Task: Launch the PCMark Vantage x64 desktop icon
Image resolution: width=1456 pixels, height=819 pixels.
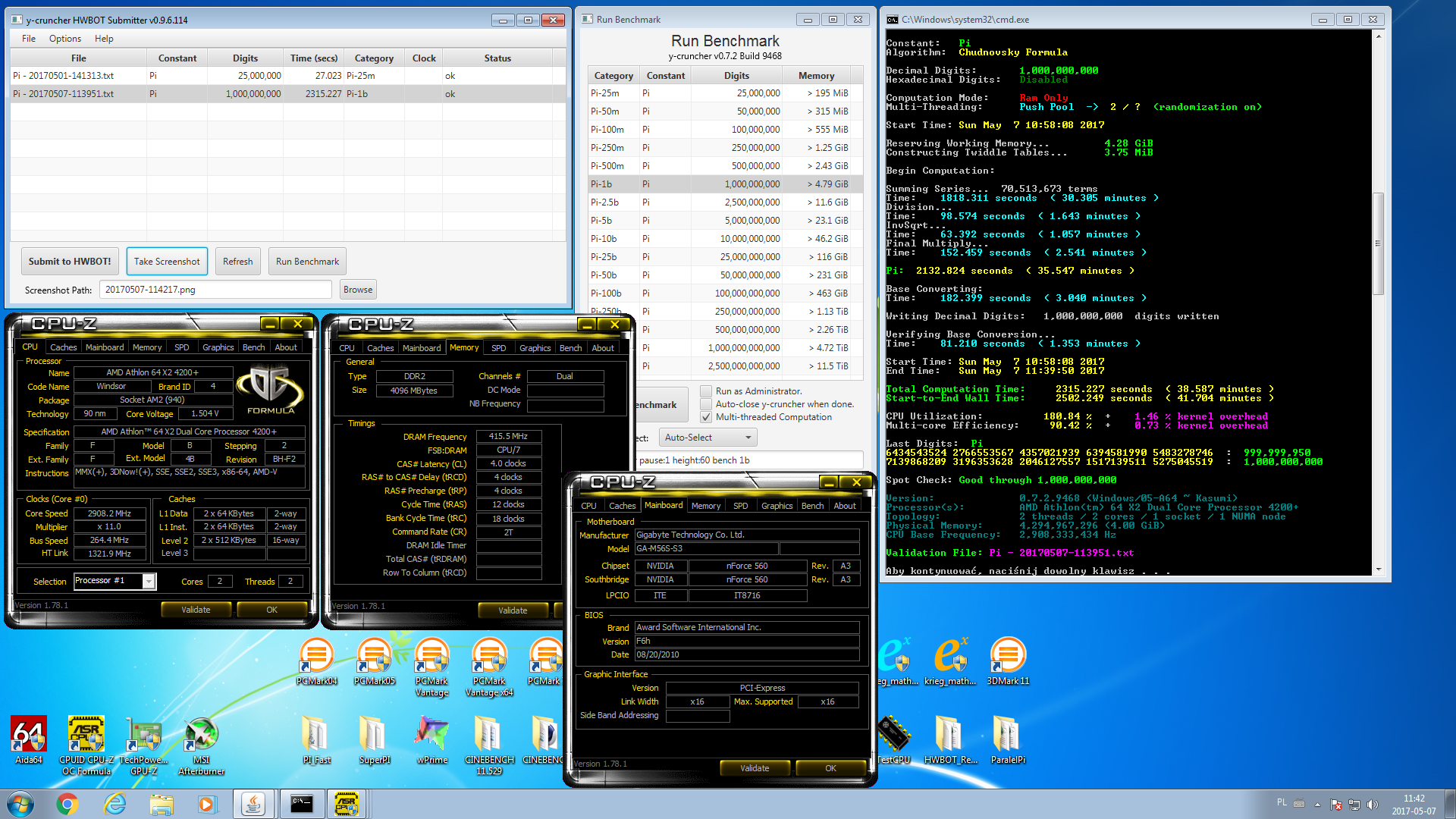Action: point(489,667)
